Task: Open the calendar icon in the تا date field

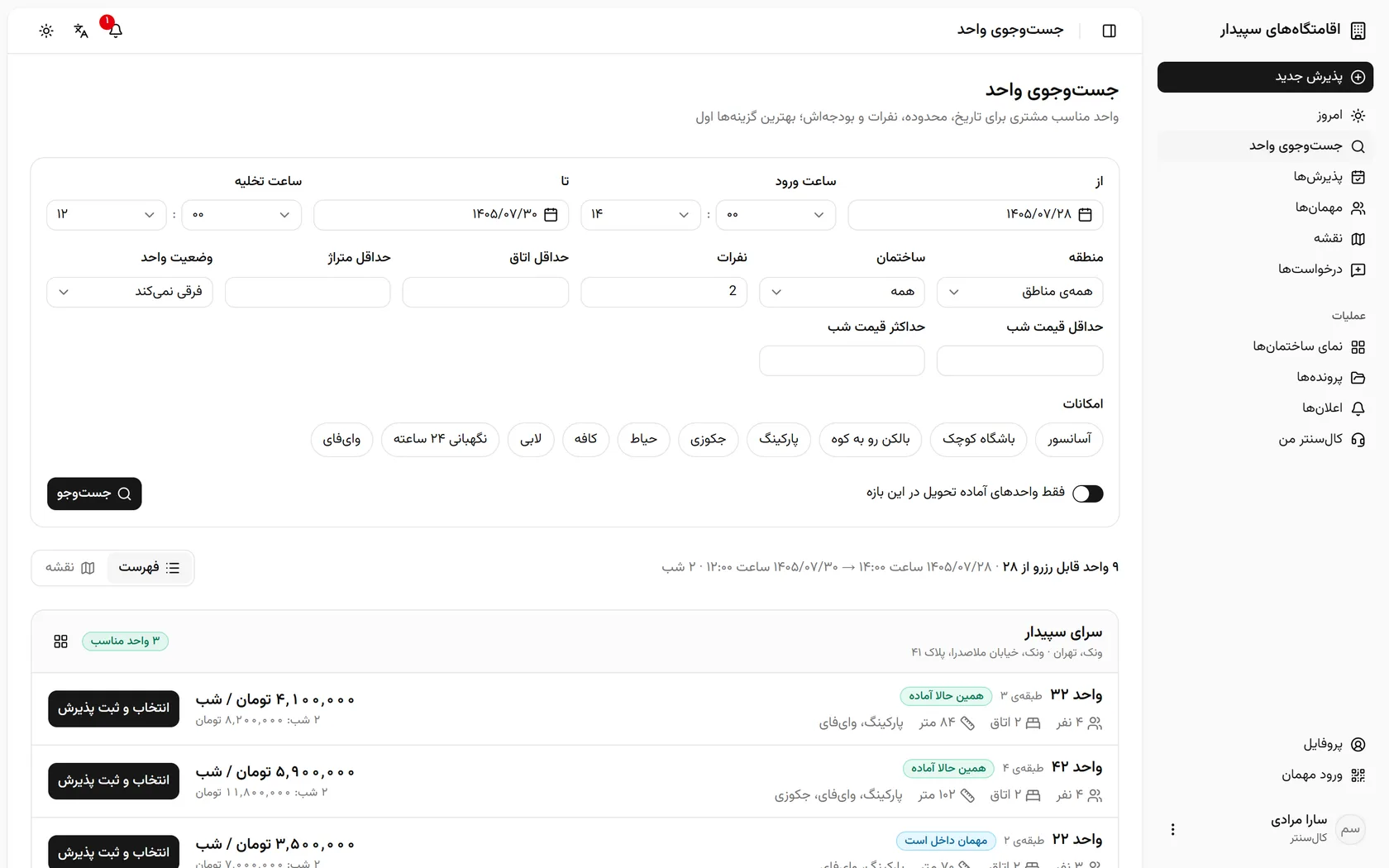Action: (551, 215)
